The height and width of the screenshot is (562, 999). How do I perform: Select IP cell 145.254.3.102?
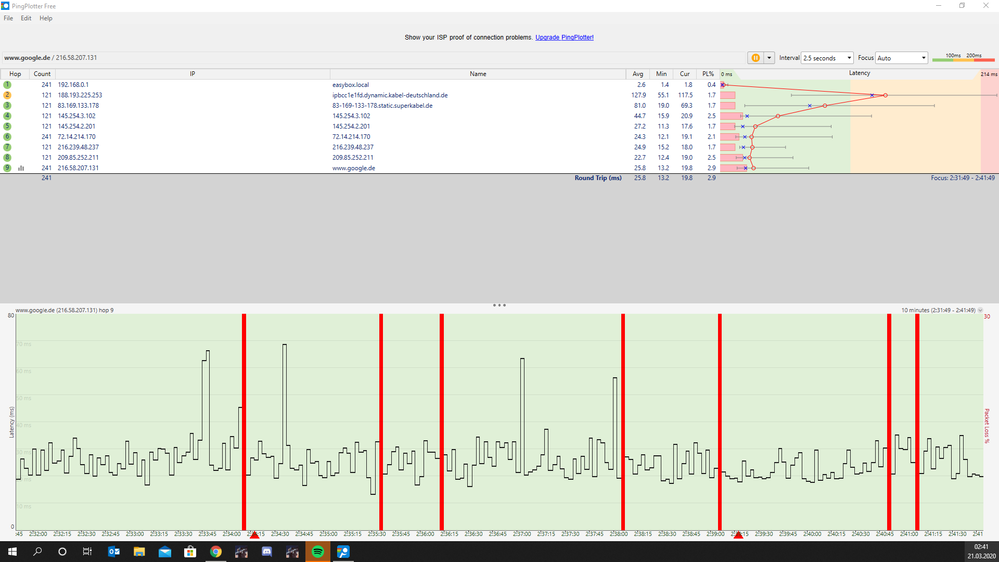pos(76,116)
